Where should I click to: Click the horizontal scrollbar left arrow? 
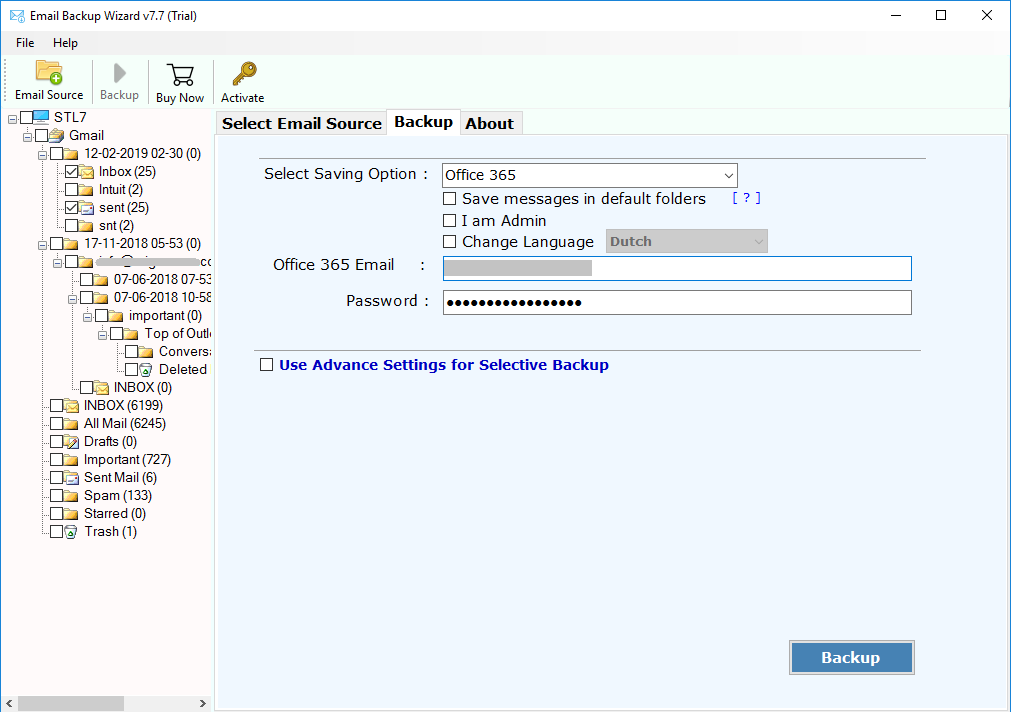tap(9, 703)
